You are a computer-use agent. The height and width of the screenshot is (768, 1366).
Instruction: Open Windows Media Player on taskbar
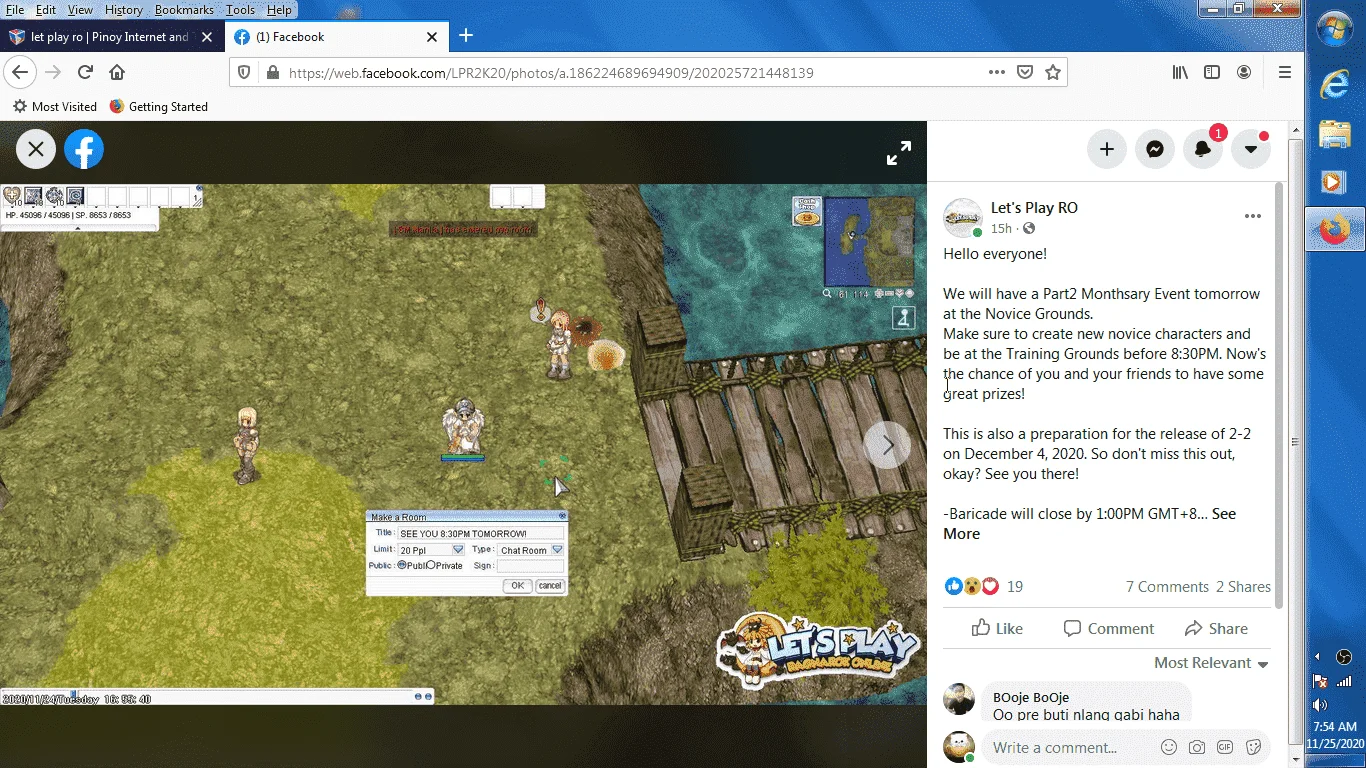pos(1335,182)
